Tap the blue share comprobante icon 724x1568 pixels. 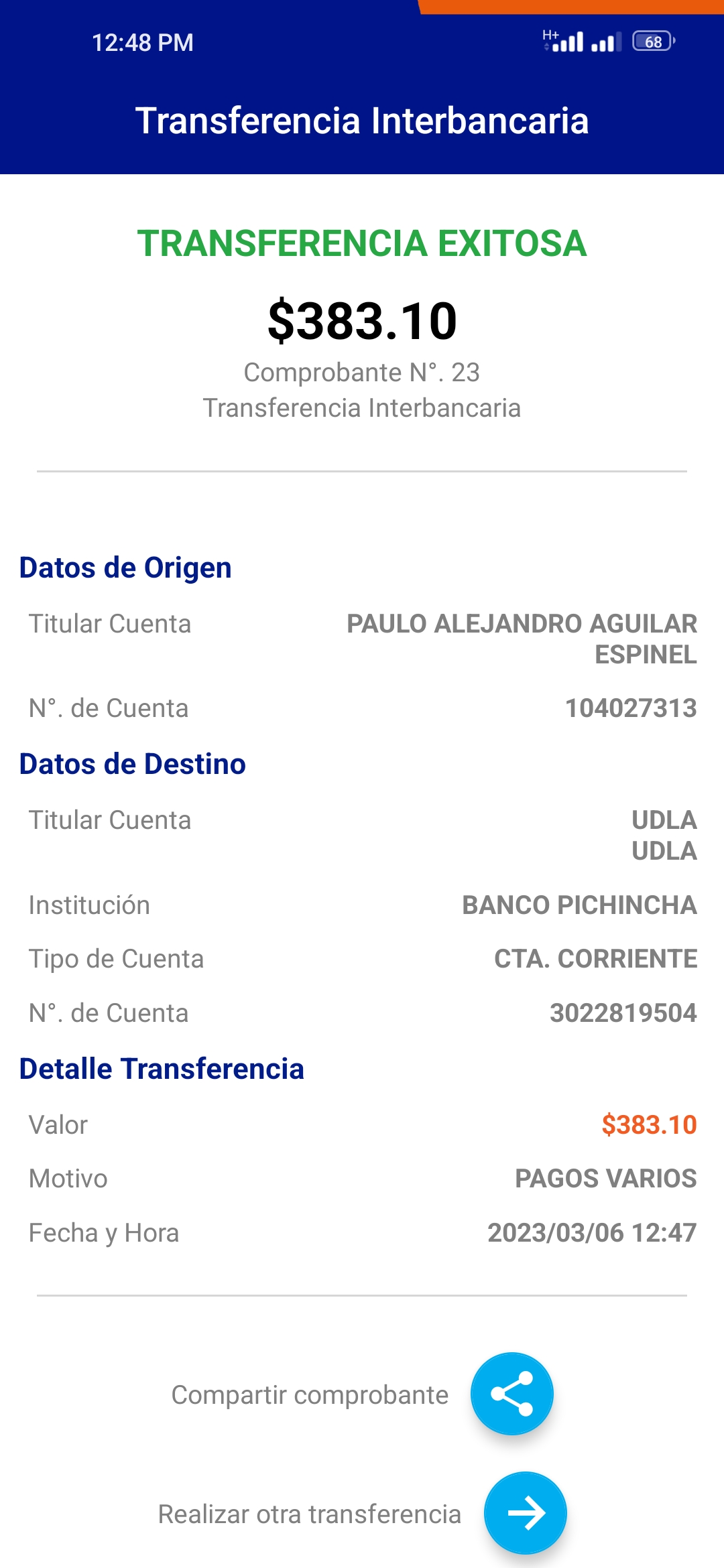[x=511, y=1394]
